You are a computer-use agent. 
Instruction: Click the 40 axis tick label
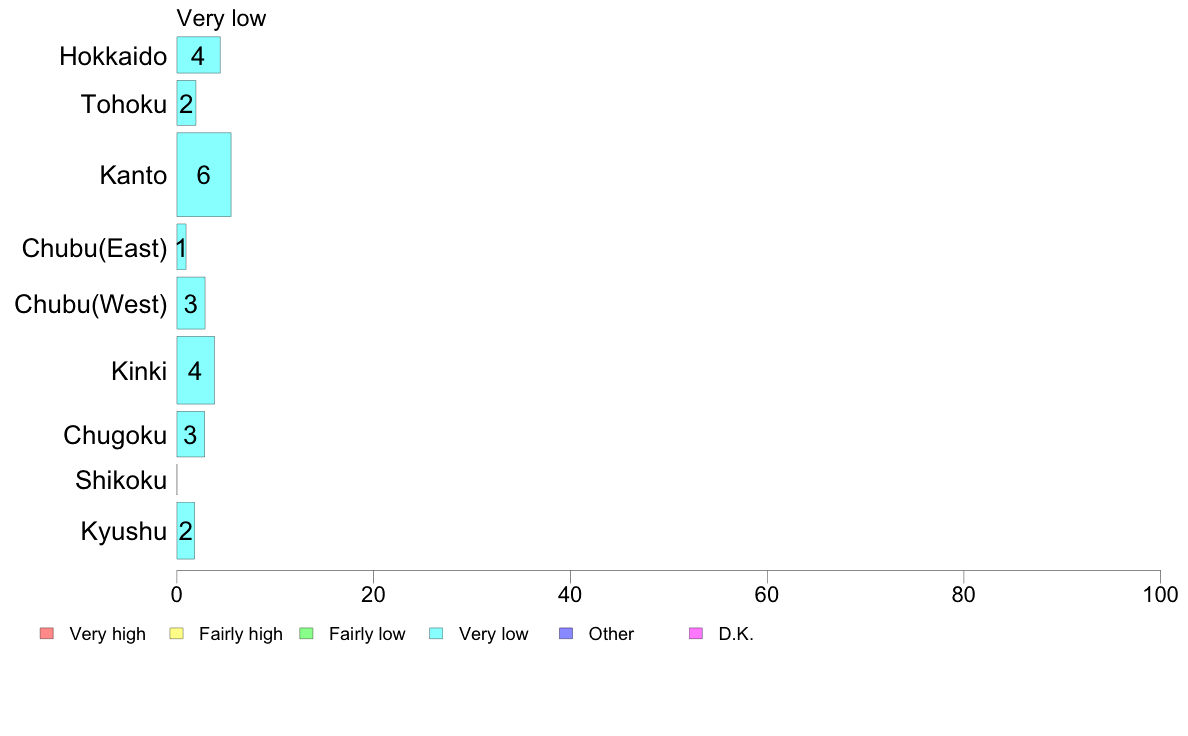(570, 595)
